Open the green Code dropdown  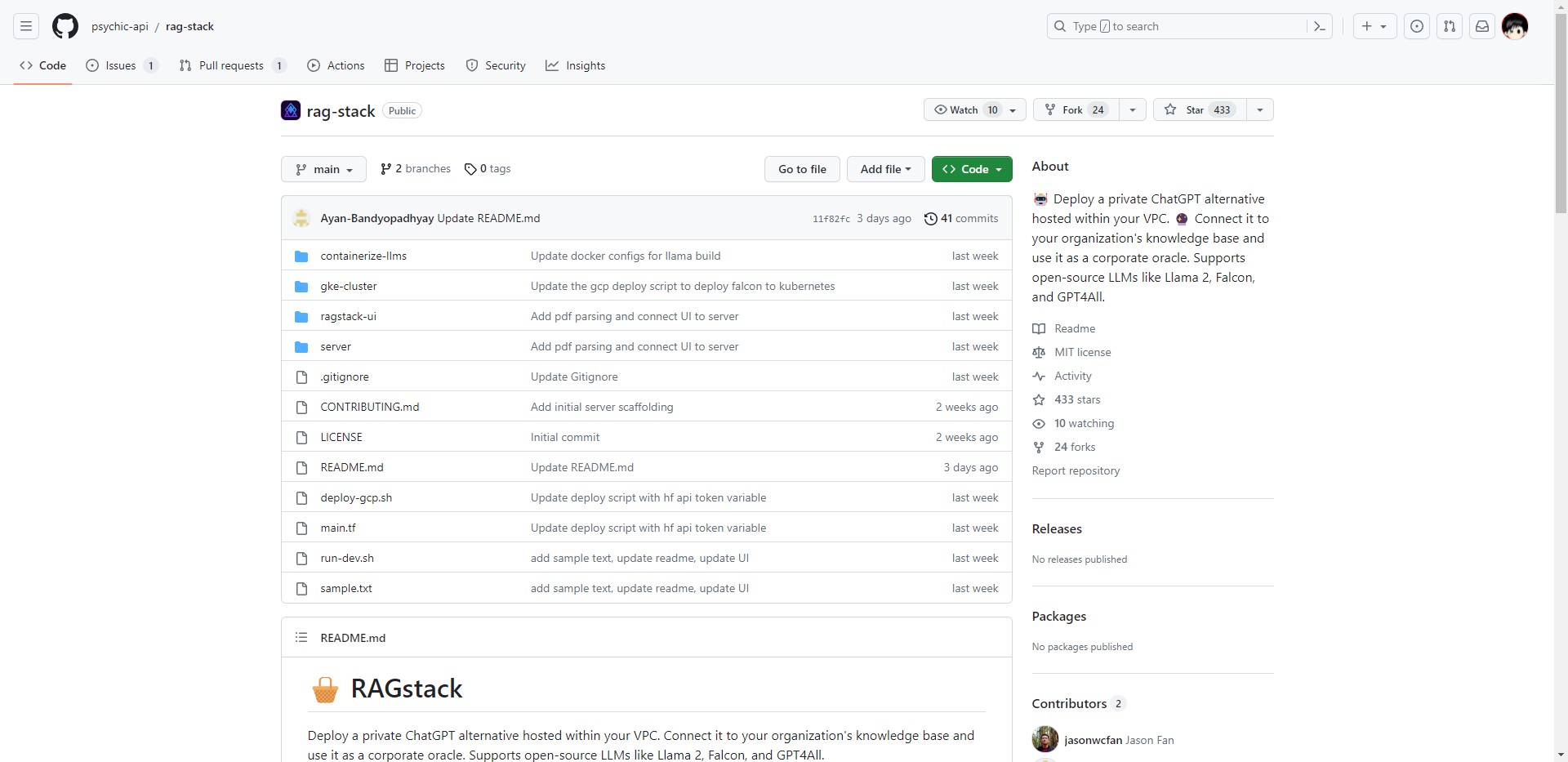coord(972,169)
